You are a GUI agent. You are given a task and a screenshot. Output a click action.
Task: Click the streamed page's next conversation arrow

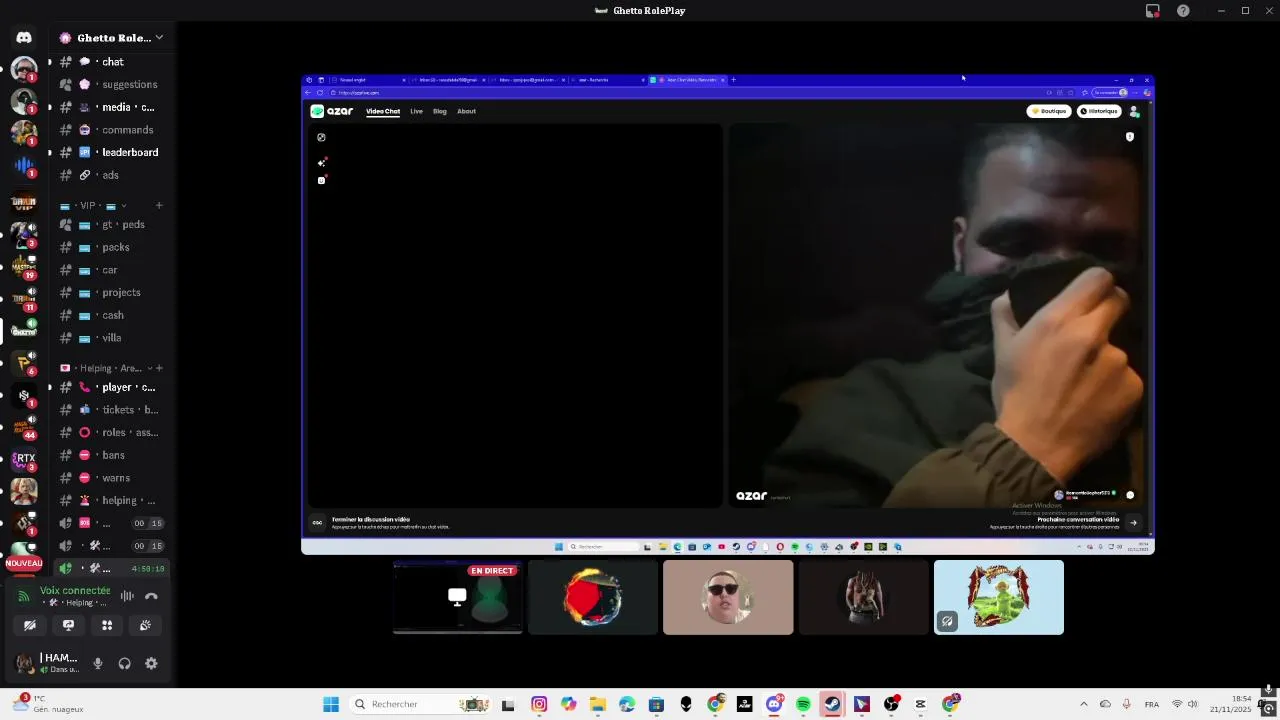pyautogui.click(x=1133, y=522)
